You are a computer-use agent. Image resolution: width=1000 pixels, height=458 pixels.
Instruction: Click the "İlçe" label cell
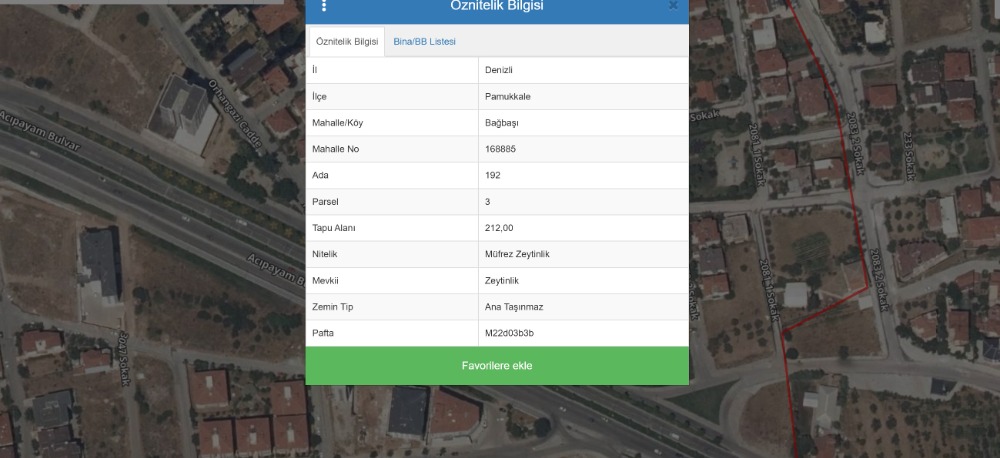(392, 97)
